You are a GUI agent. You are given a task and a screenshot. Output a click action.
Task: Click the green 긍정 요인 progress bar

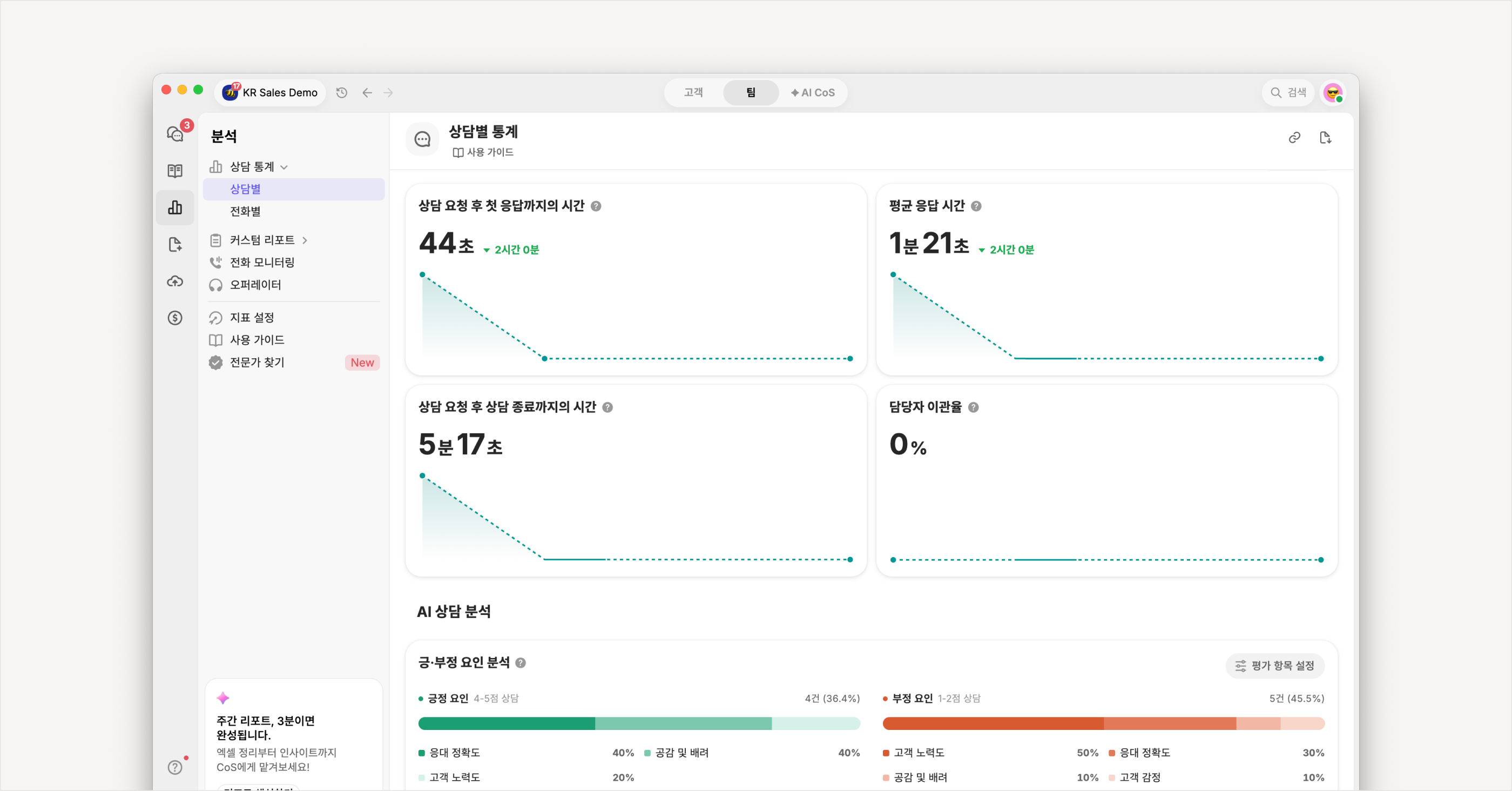click(639, 723)
